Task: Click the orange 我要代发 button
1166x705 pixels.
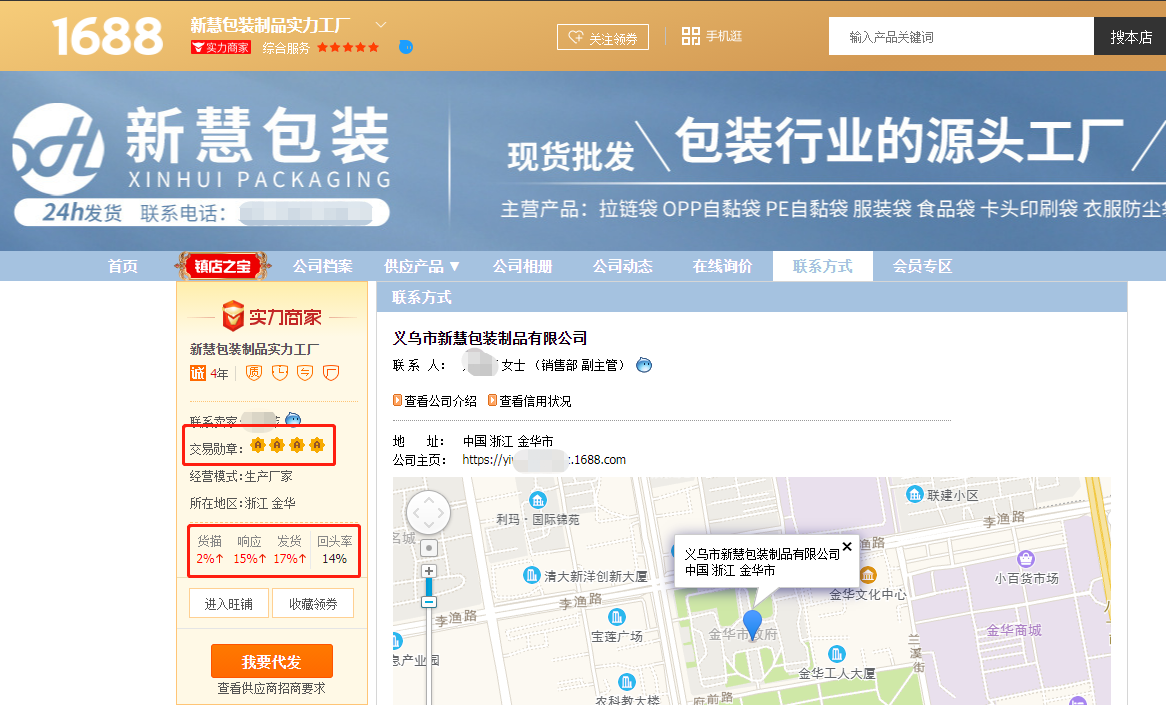Action: pyautogui.click(x=271, y=661)
